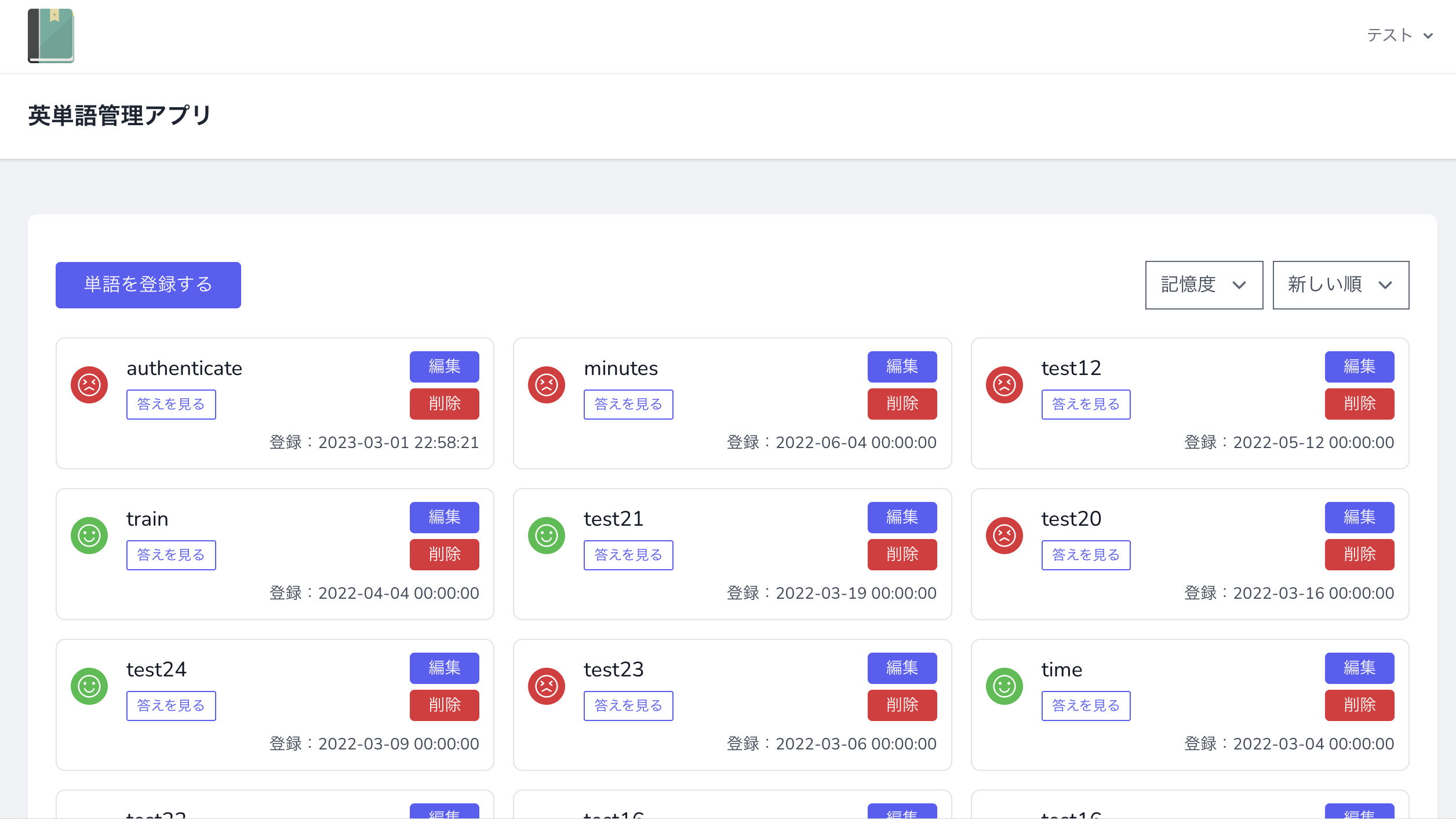The width and height of the screenshot is (1456, 819).
Task: Click the book logo icon
Action: (51, 35)
